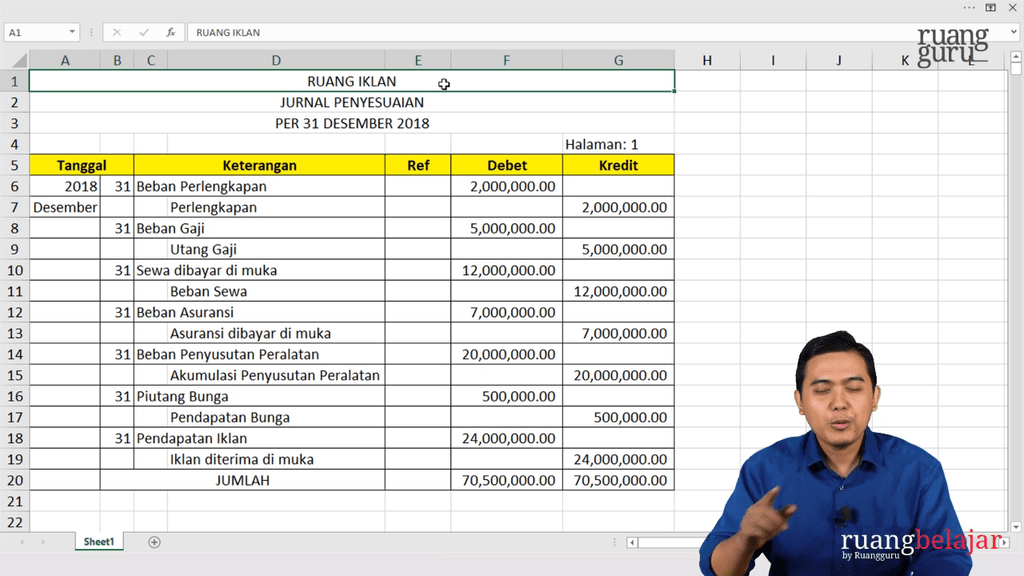Image resolution: width=1024 pixels, height=576 pixels.
Task: Select the yellow Keterangan header cell
Action: [x=259, y=165]
